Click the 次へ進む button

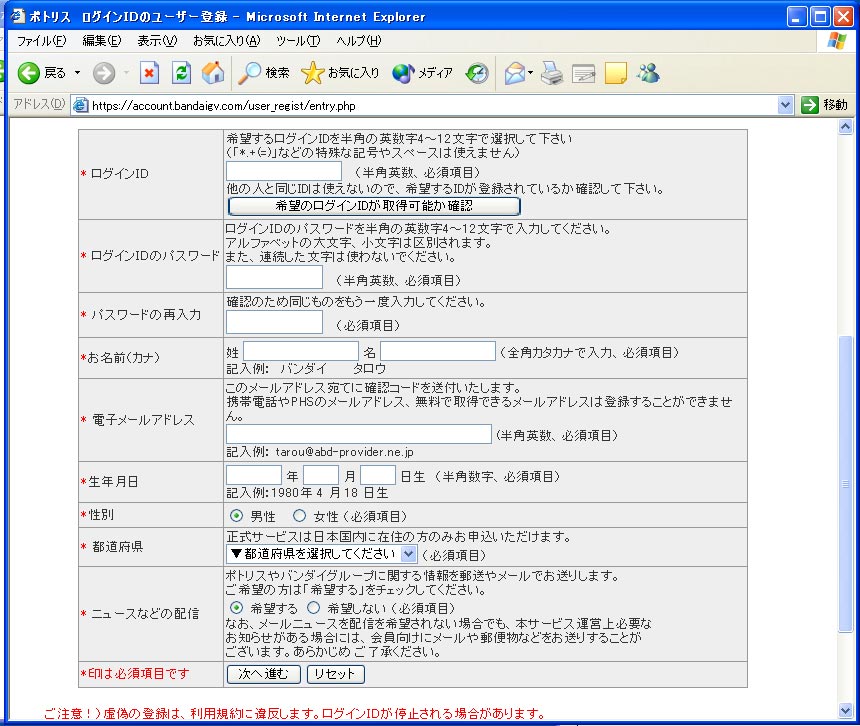click(263, 674)
